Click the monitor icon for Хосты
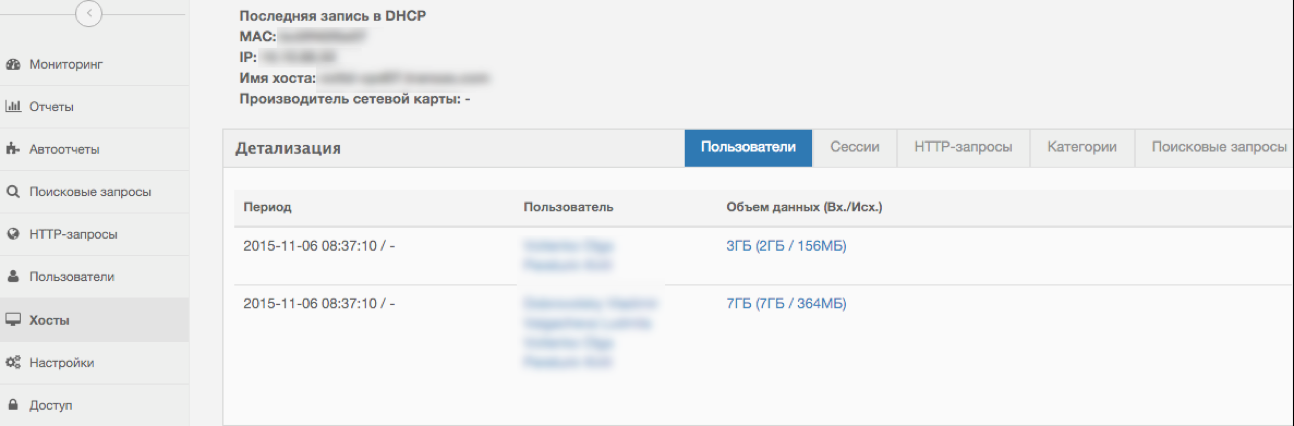The height and width of the screenshot is (426, 1294). pyautogui.click(x=14, y=320)
